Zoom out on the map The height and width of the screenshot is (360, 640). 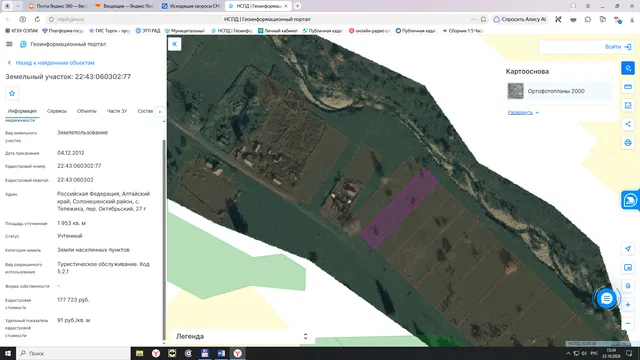coord(628,323)
